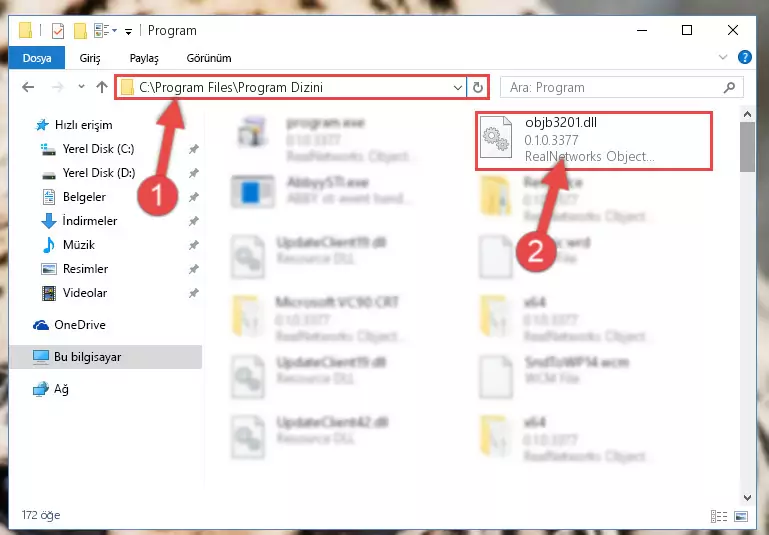
Task: Switch to the Görünüm ribbon tab
Action: click(209, 58)
